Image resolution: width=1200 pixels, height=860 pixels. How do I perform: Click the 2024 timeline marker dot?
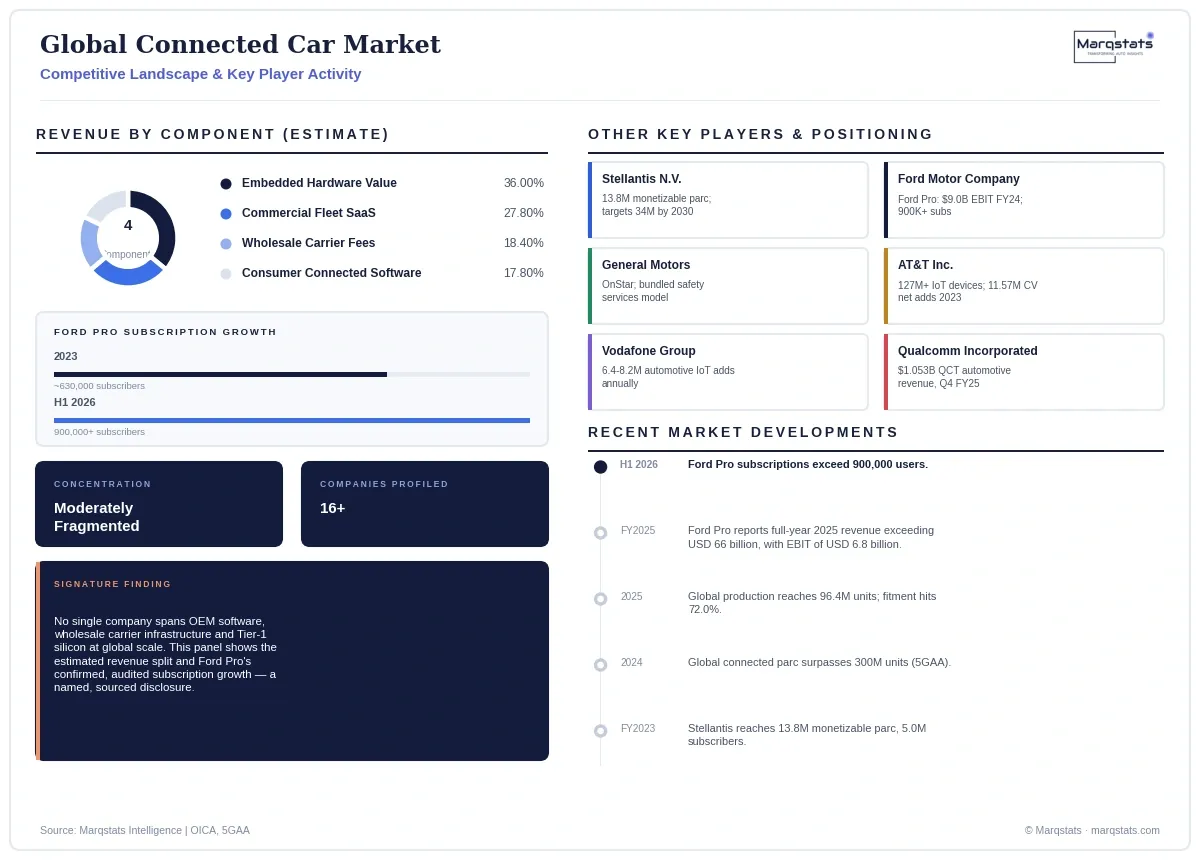click(x=600, y=665)
